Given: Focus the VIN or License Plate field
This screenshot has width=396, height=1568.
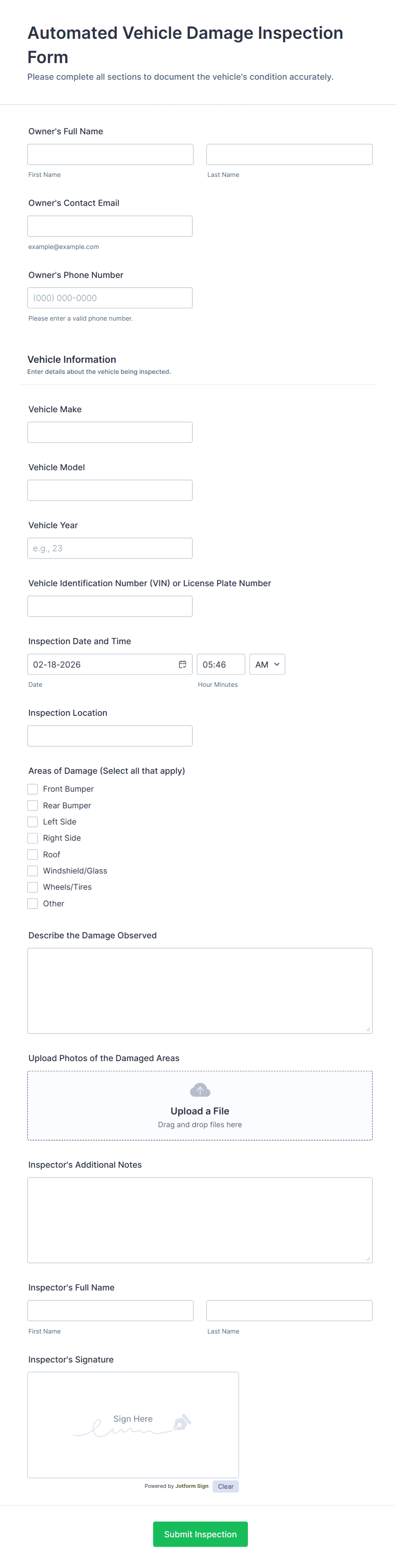Looking at the screenshot, I should [x=110, y=606].
